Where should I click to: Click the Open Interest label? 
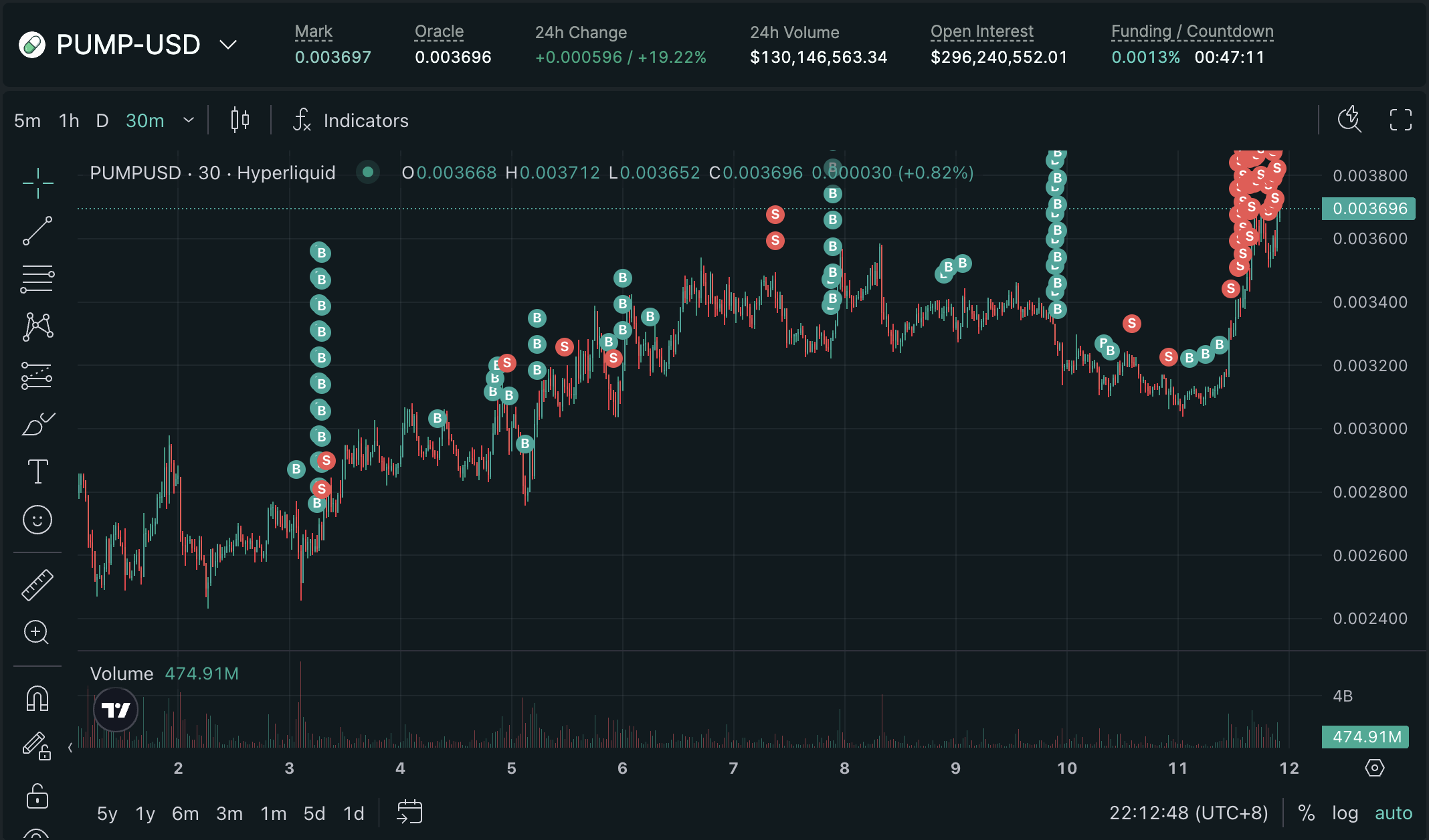tap(981, 31)
